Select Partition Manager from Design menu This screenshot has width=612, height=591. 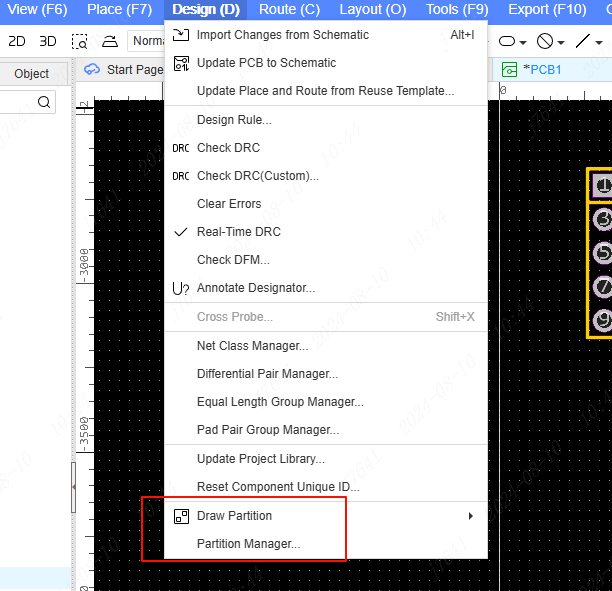[248, 544]
